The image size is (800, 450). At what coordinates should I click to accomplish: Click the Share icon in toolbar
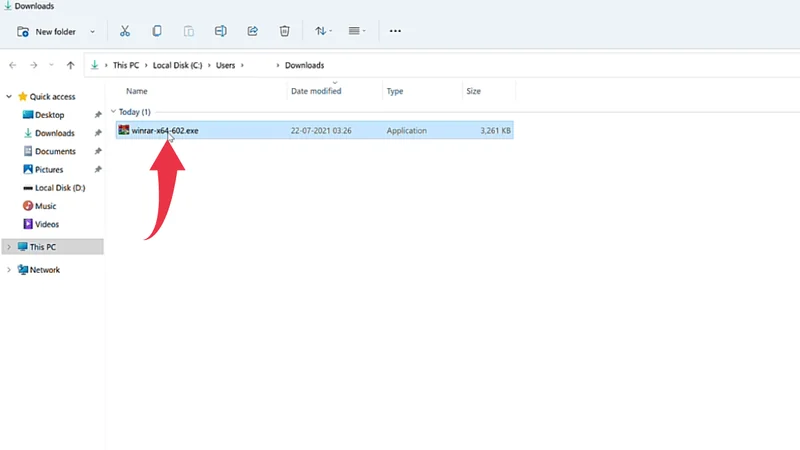[252, 31]
